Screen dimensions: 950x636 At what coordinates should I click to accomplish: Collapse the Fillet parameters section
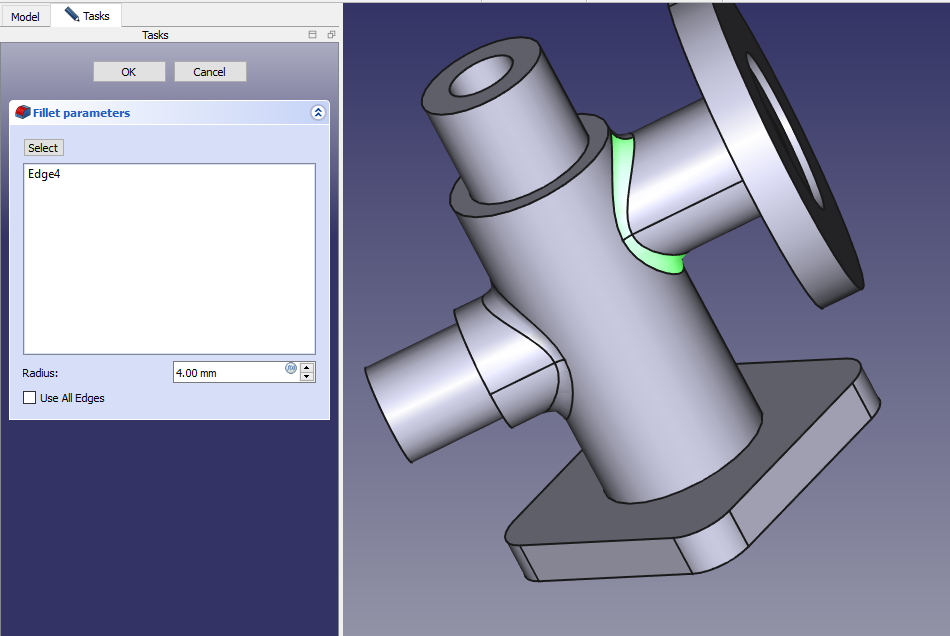[318, 113]
